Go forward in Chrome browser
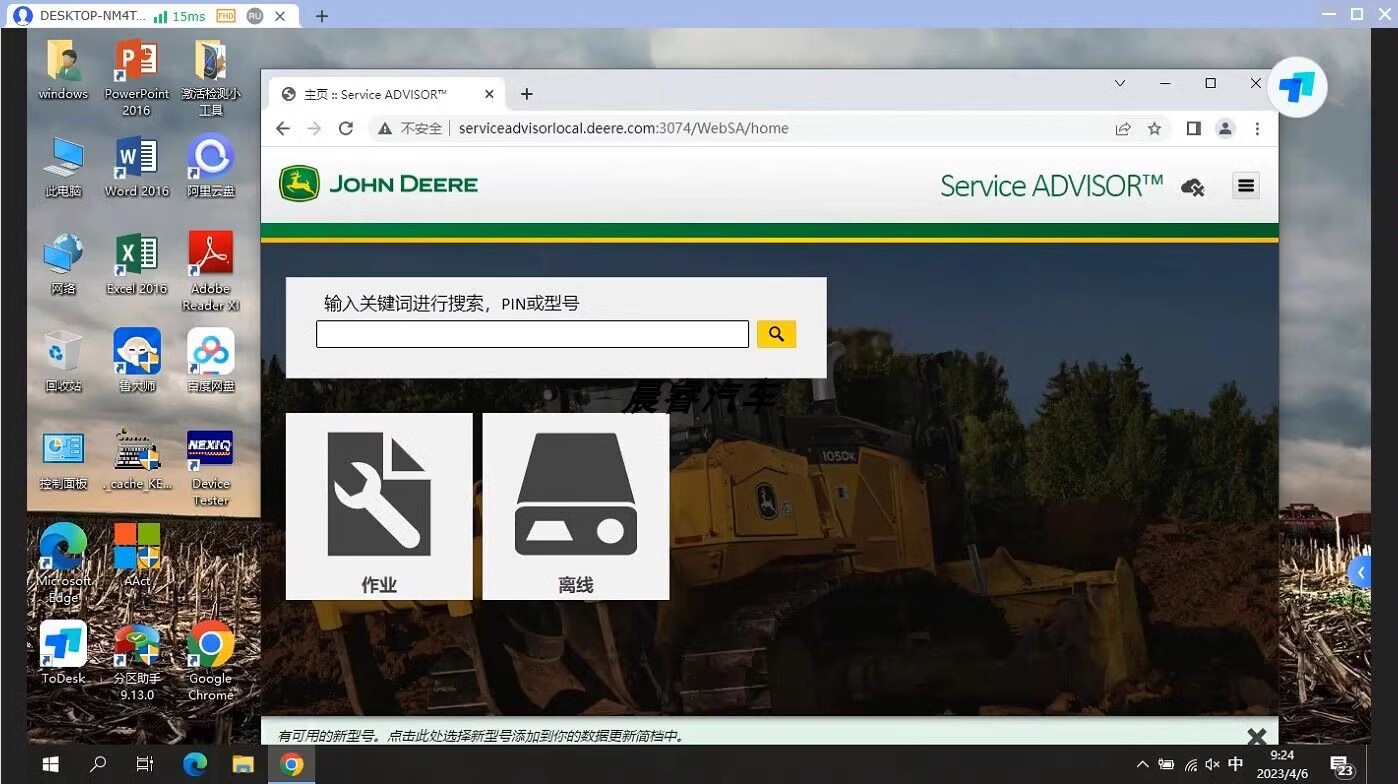The height and width of the screenshot is (784, 1398). (314, 128)
